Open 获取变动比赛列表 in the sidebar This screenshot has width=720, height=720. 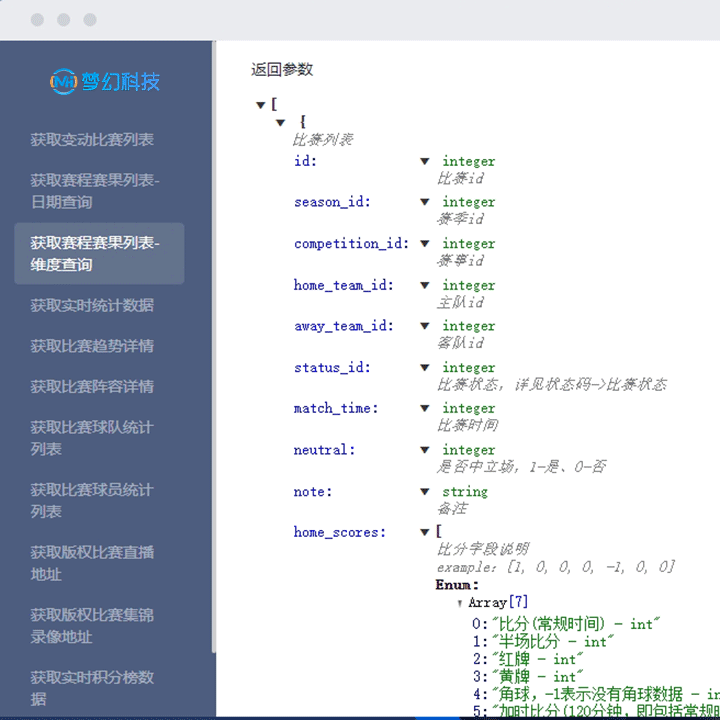tap(92, 140)
